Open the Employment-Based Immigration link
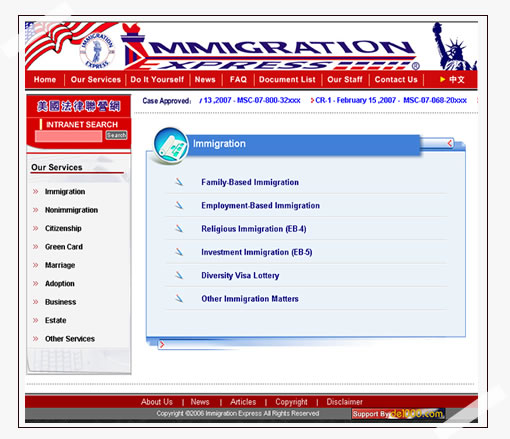This screenshot has height=439, width=510. [260, 205]
